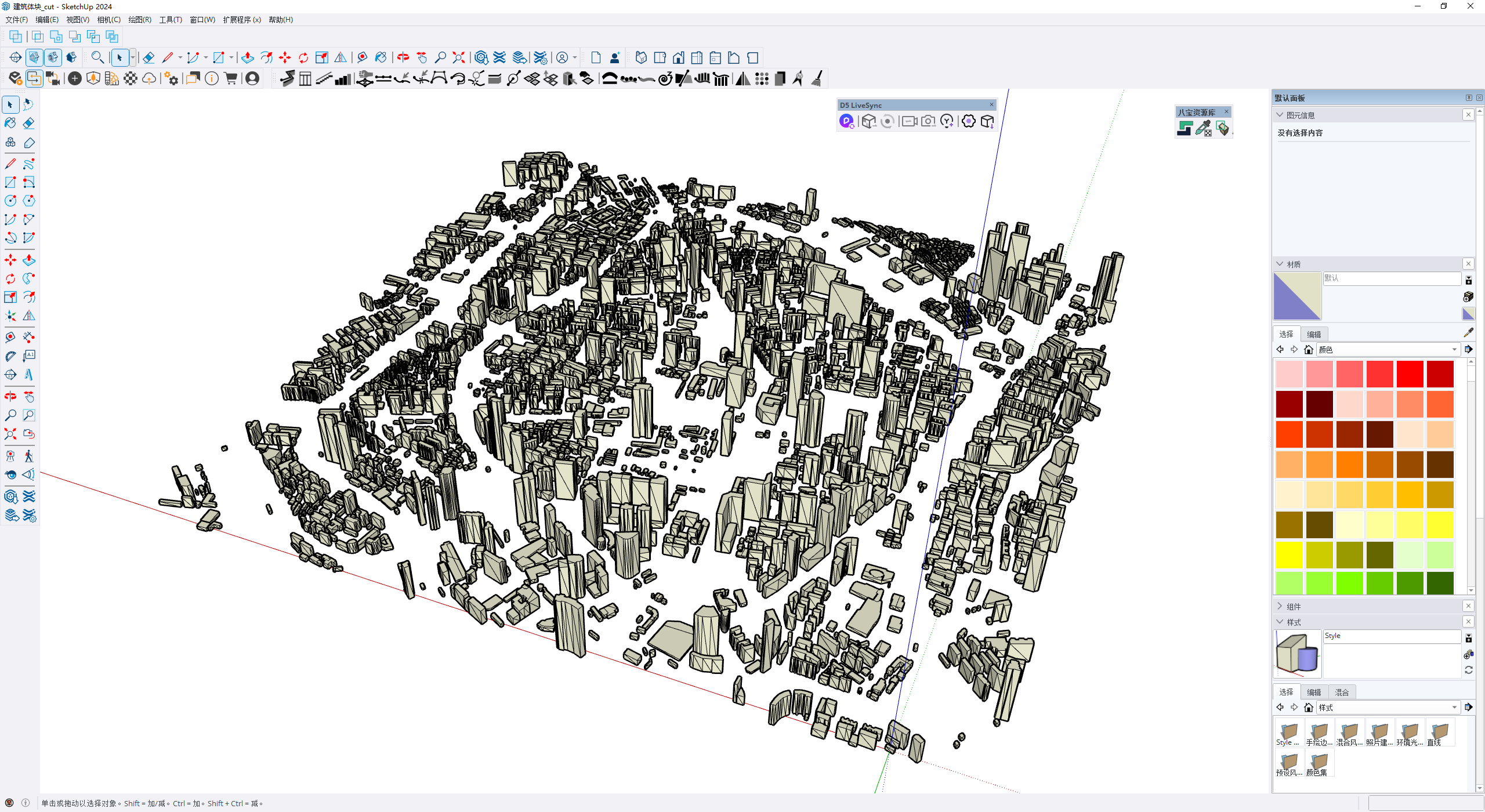1485x812 pixels.
Task: Switch to the 混合 styles tab
Action: pos(1341,692)
